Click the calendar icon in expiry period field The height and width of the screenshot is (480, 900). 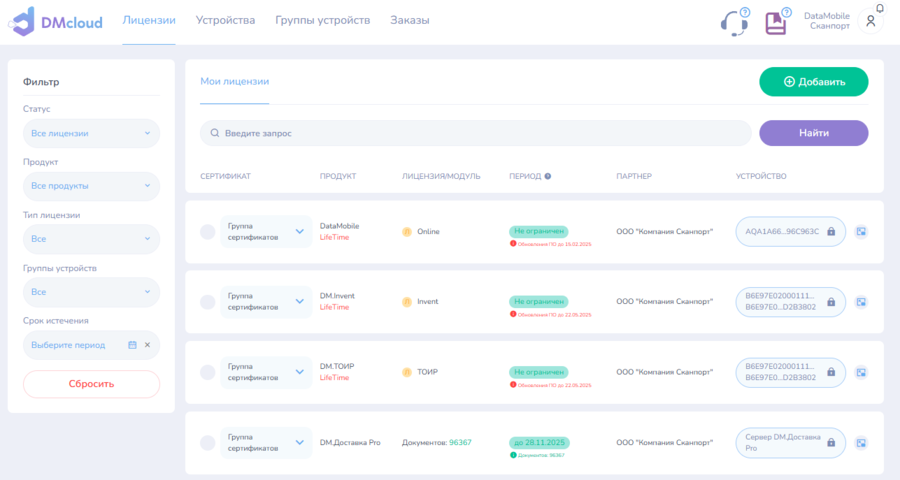click(x=133, y=345)
